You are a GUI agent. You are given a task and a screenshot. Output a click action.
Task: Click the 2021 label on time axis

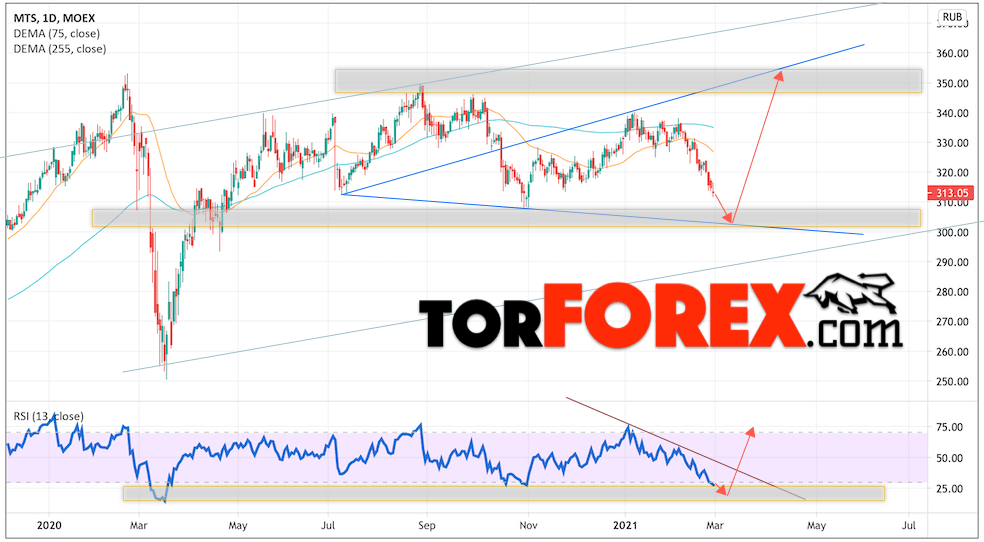pos(624,525)
